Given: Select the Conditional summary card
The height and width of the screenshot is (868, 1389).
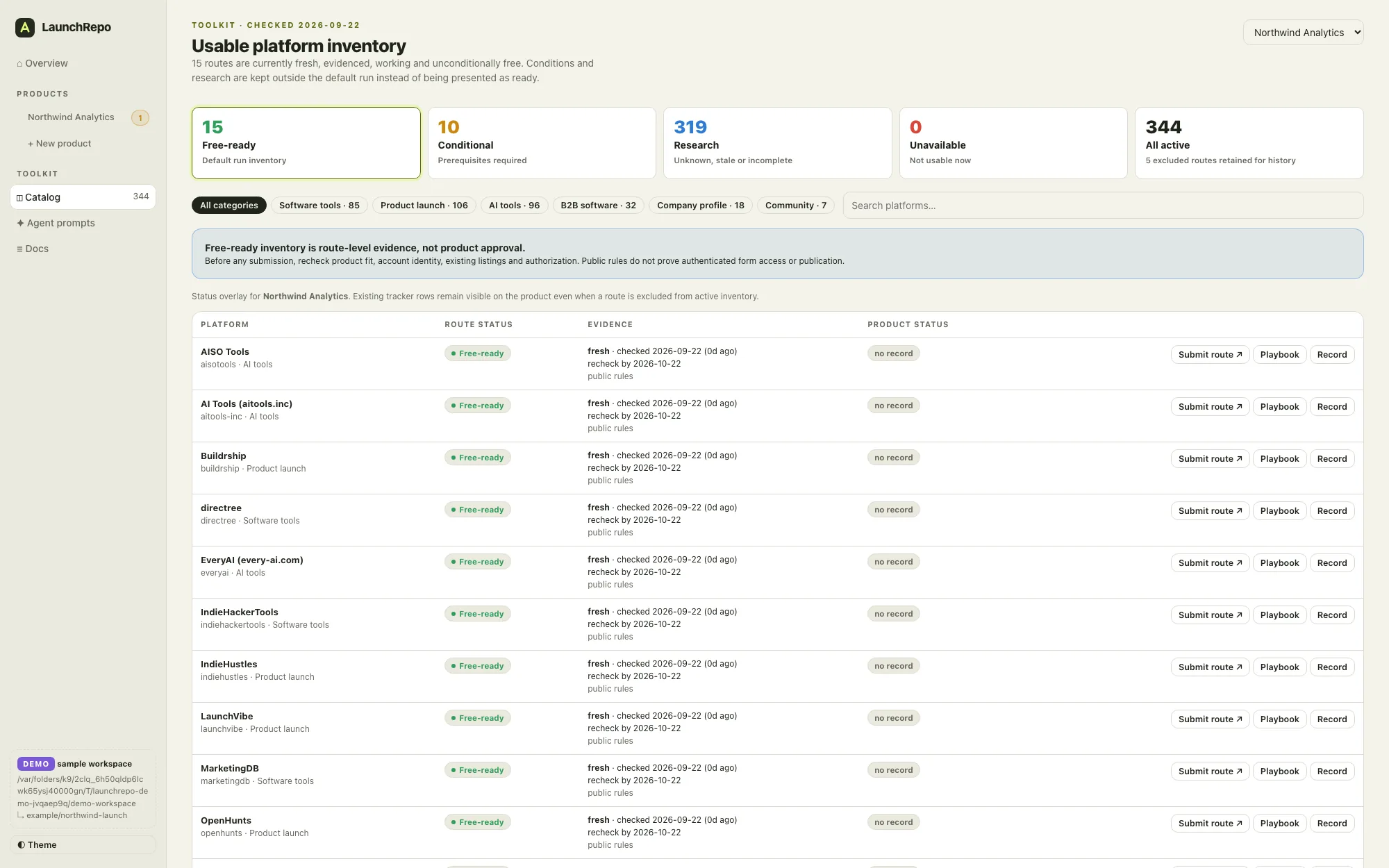Looking at the screenshot, I should pyautogui.click(x=542, y=143).
